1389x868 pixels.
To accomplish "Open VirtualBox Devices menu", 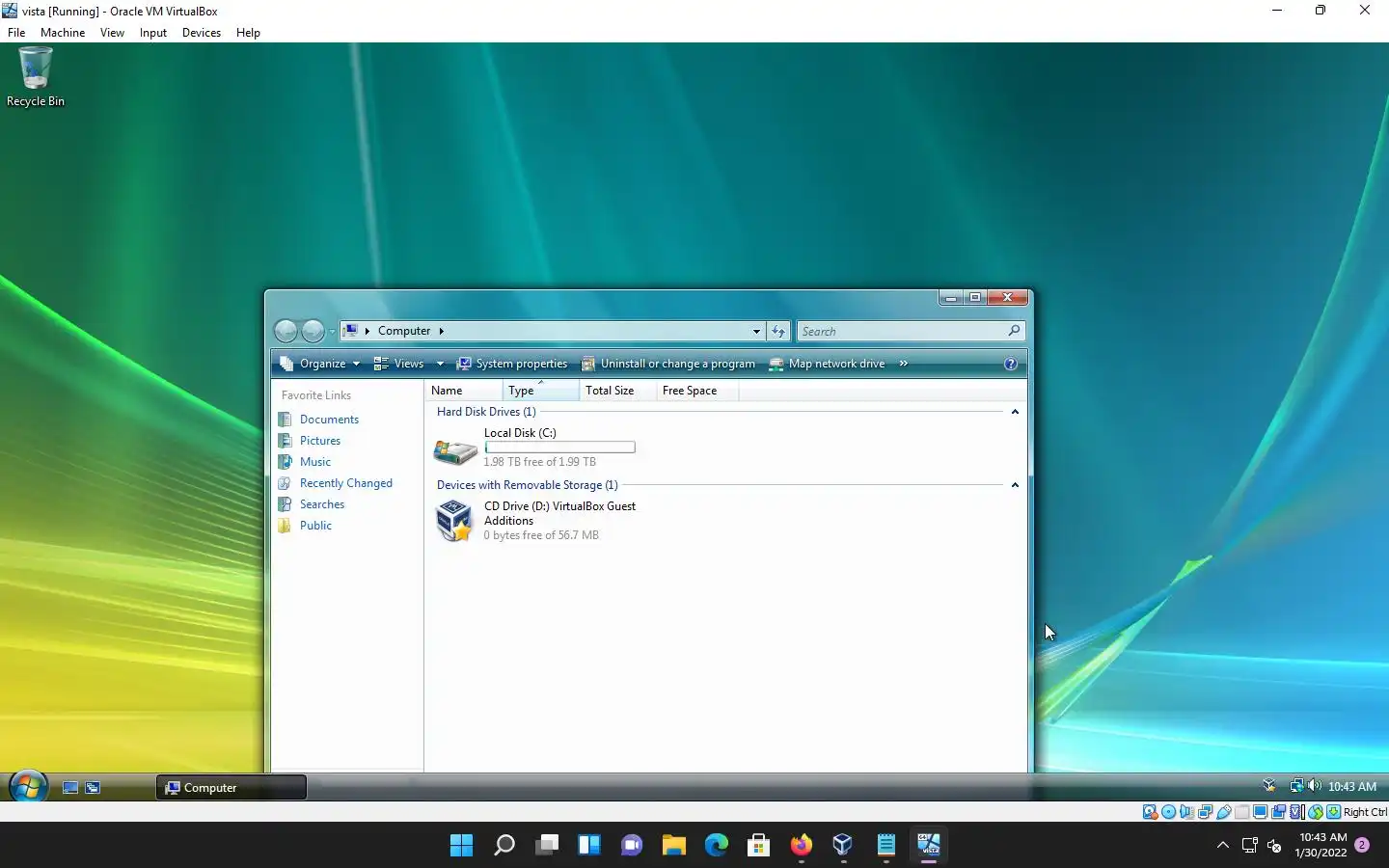I will (202, 33).
